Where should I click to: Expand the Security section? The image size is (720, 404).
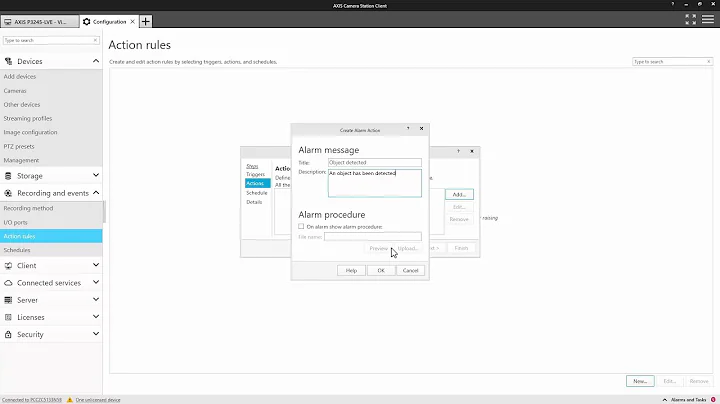click(96, 334)
